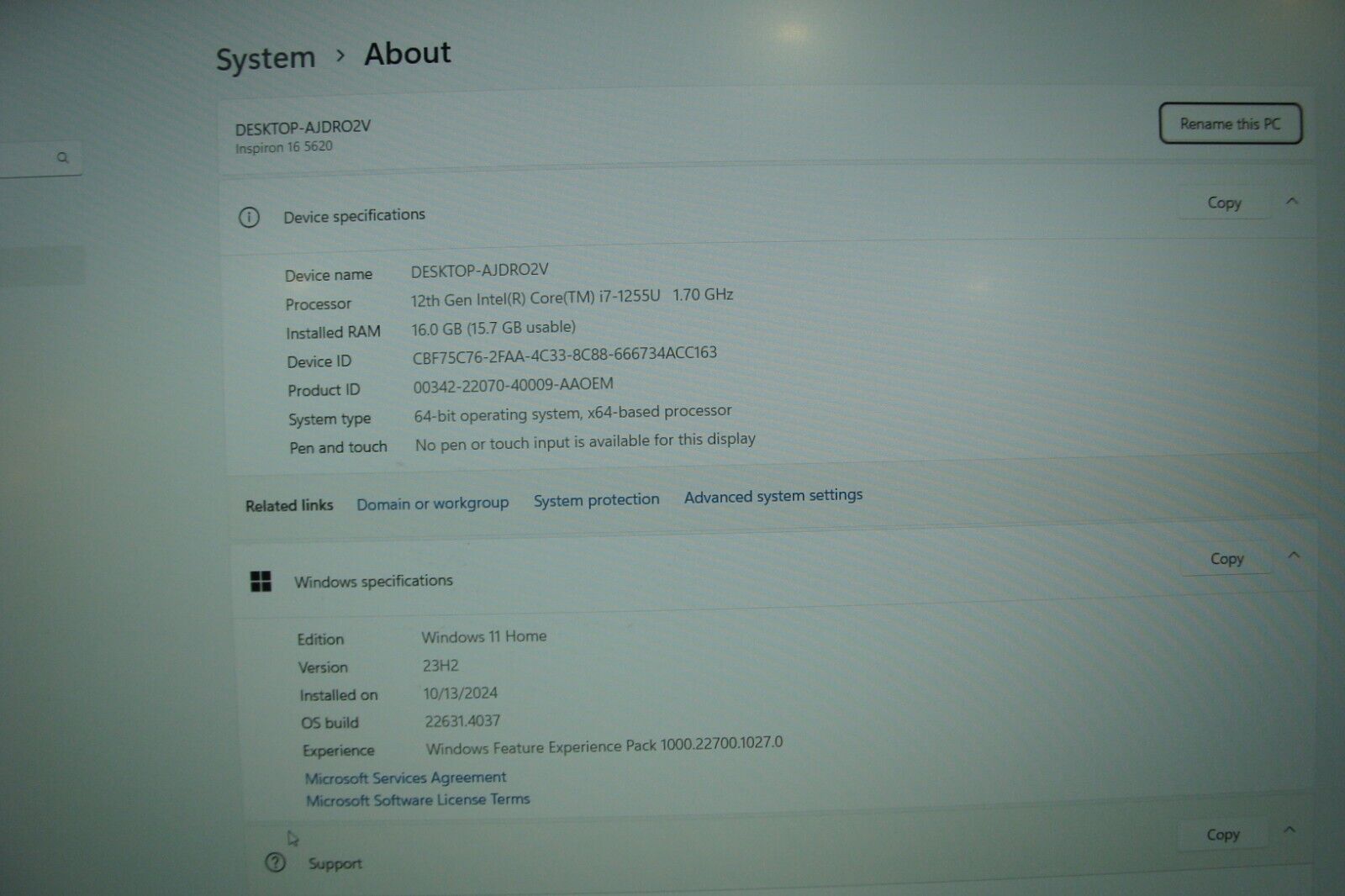Click the DESKTOP-AJDRO2V name in the header card
Viewport: 1345px width, 896px height.
[x=303, y=128]
